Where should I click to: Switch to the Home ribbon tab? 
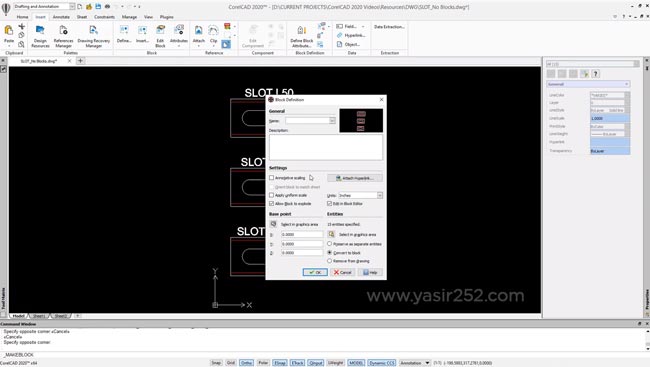(x=22, y=17)
